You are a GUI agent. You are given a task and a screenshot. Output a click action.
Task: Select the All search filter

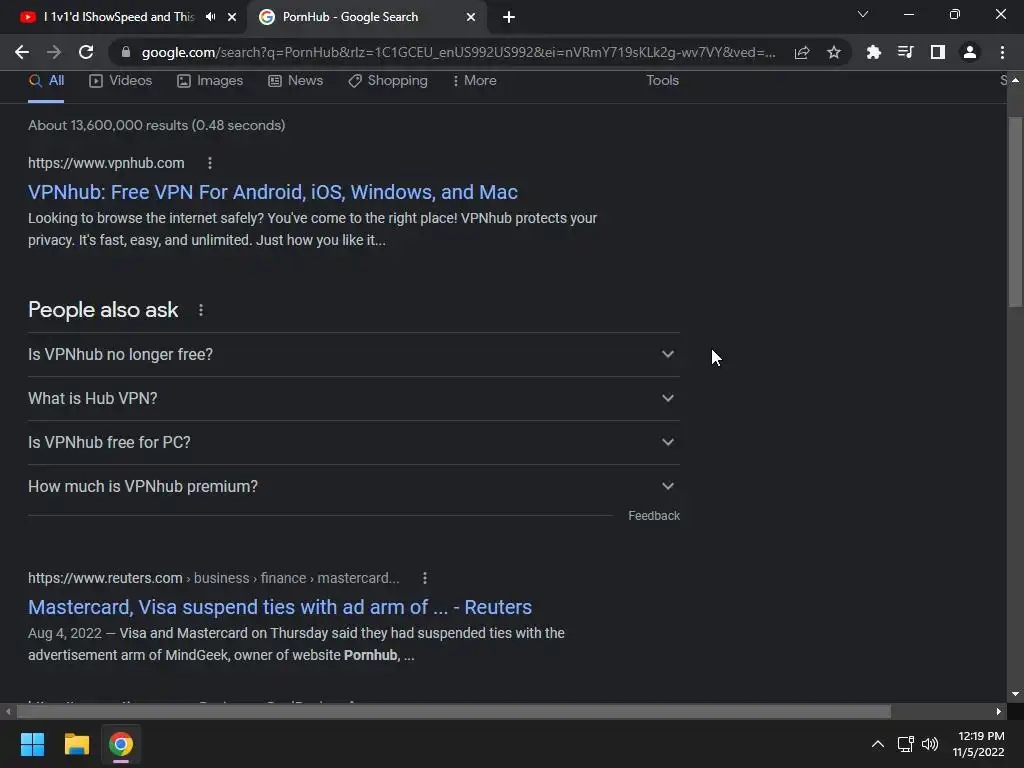coord(46,81)
